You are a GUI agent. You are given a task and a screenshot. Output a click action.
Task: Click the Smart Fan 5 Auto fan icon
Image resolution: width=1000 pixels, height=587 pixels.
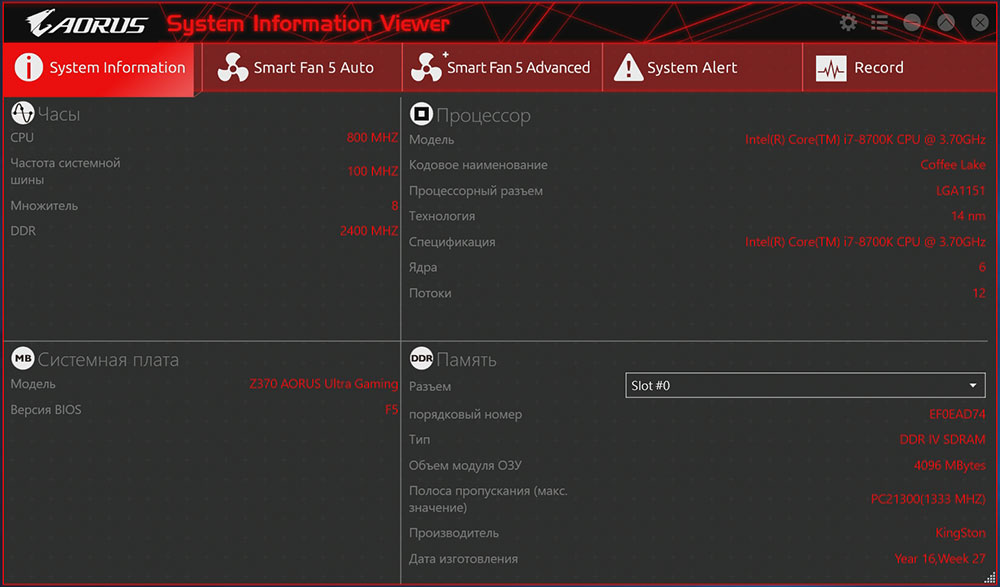[233, 68]
